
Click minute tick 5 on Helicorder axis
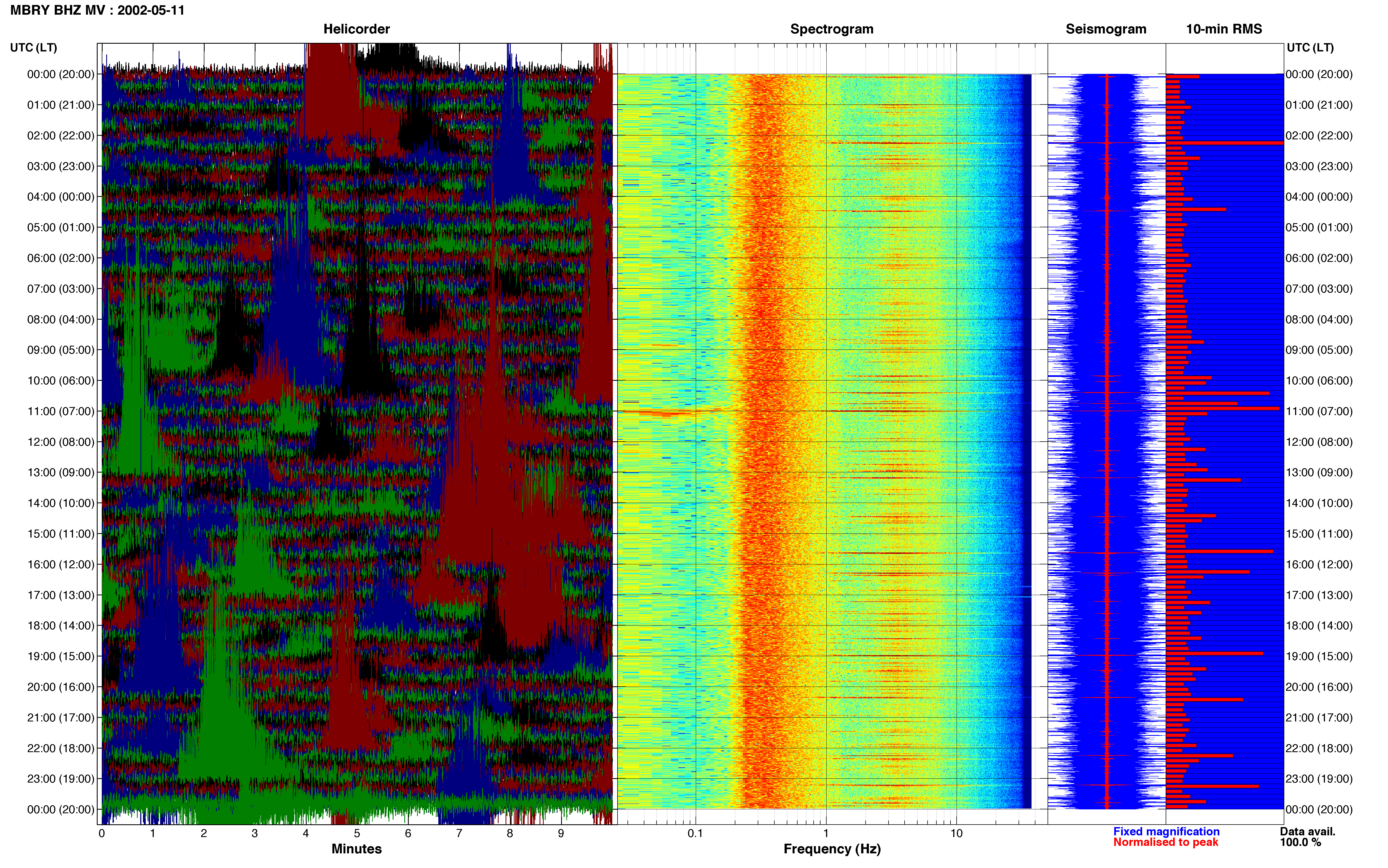[357, 833]
